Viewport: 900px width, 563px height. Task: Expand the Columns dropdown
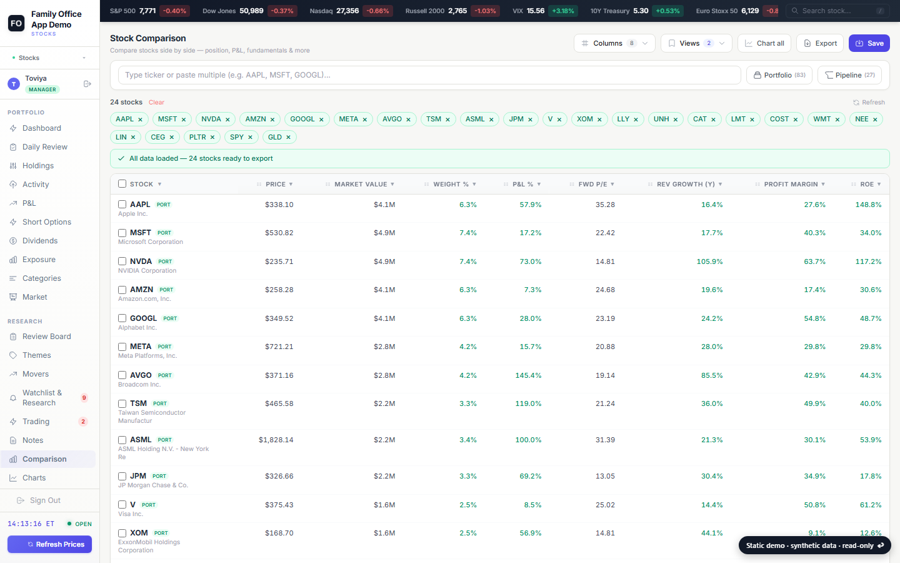coord(614,43)
